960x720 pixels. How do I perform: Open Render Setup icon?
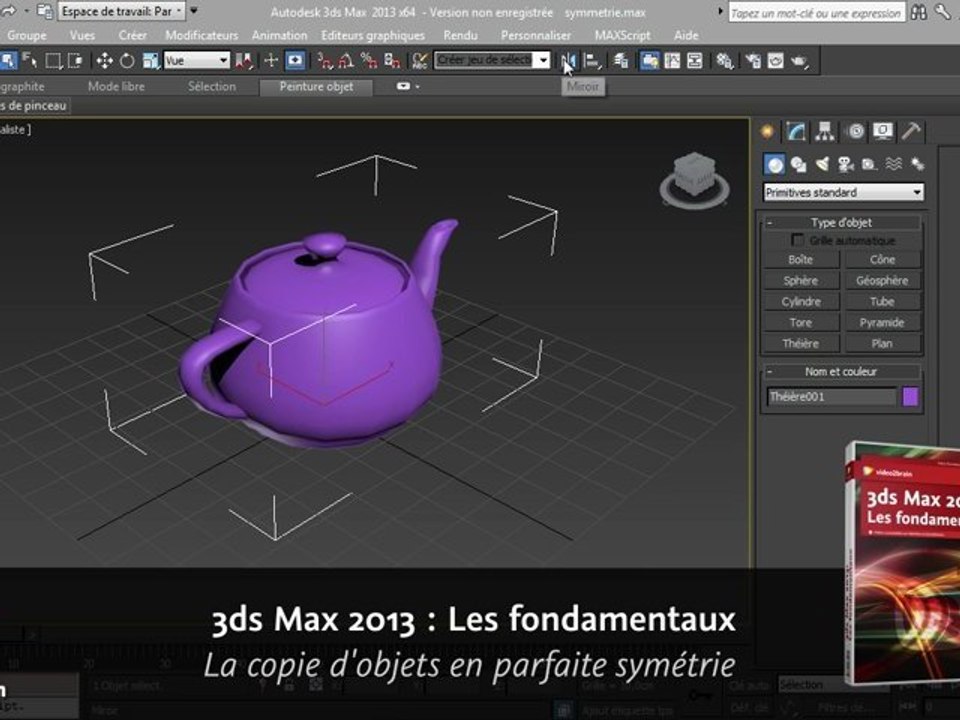tap(752, 61)
